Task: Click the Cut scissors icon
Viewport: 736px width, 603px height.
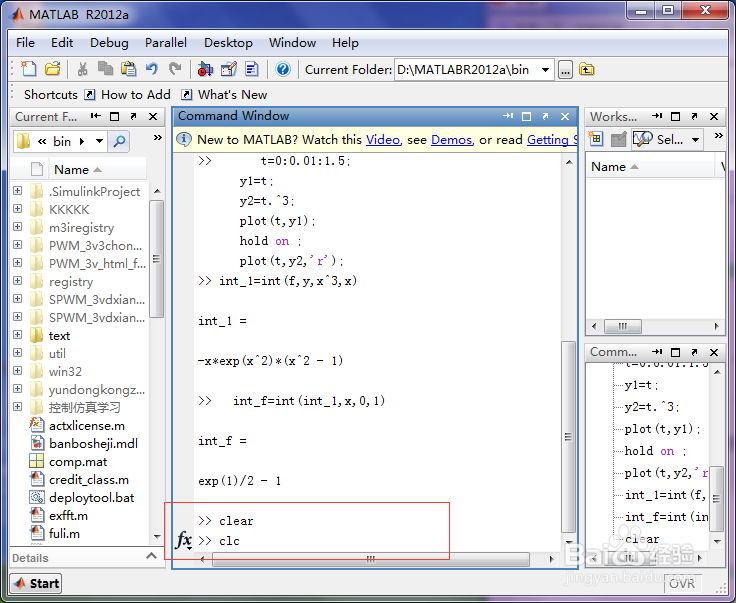Action: point(83,69)
